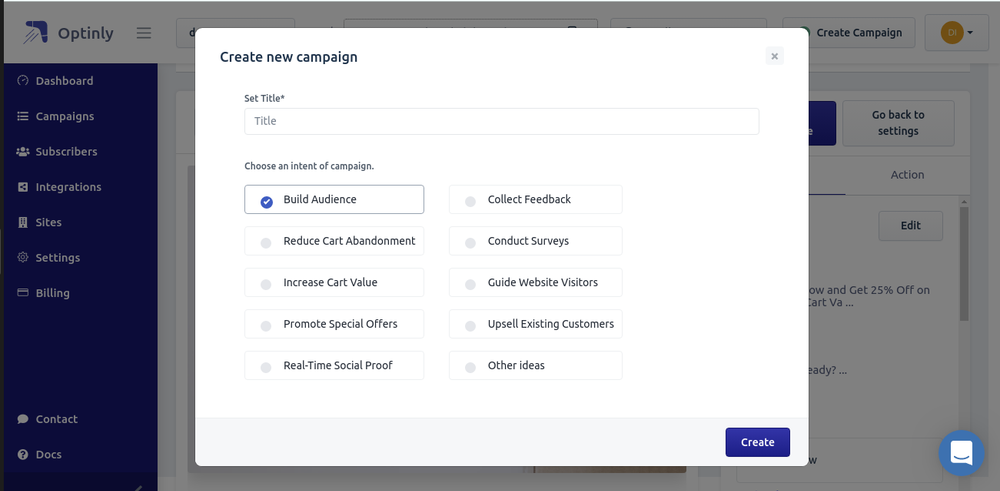Click the Dashboard gauge icon in sidebar
Screen dimensions: 1000x491
pyautogui.click(x=23, y=81)
